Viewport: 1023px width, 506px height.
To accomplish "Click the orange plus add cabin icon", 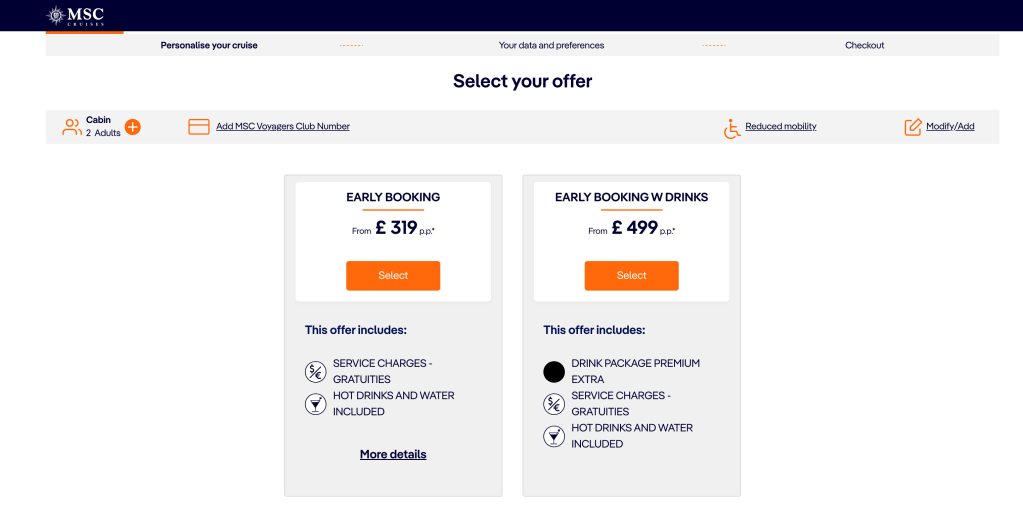I will coord(132,127).
